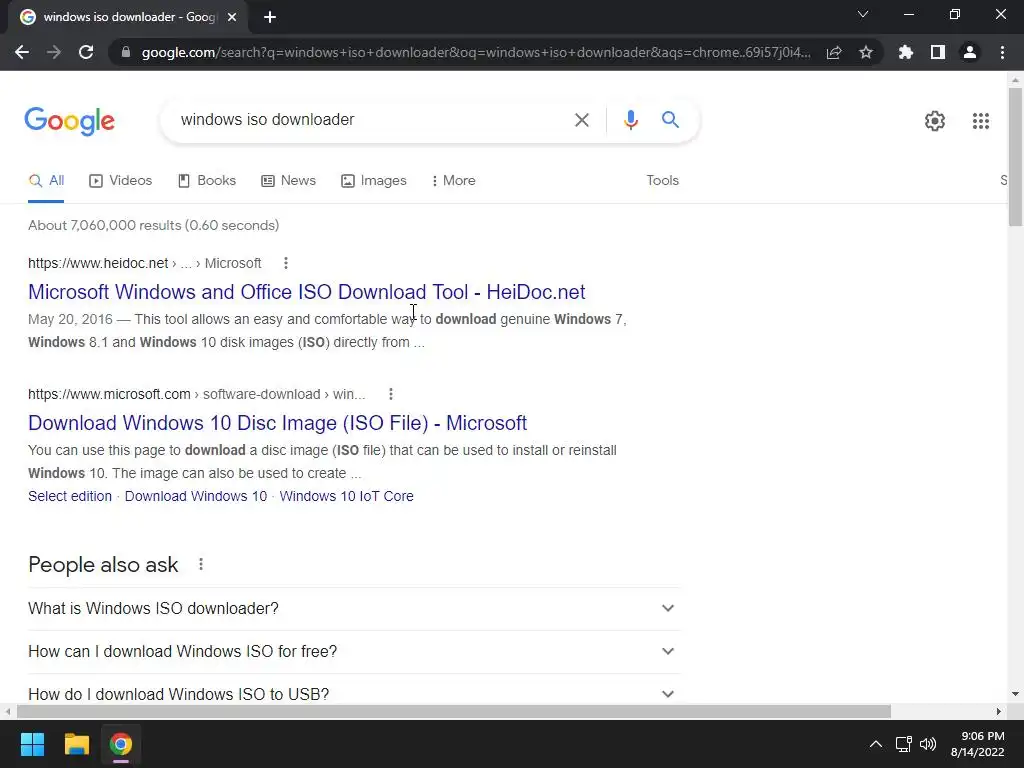1024x768 pixels.
Task: Open search Tools
Action: tap(662, 180)
